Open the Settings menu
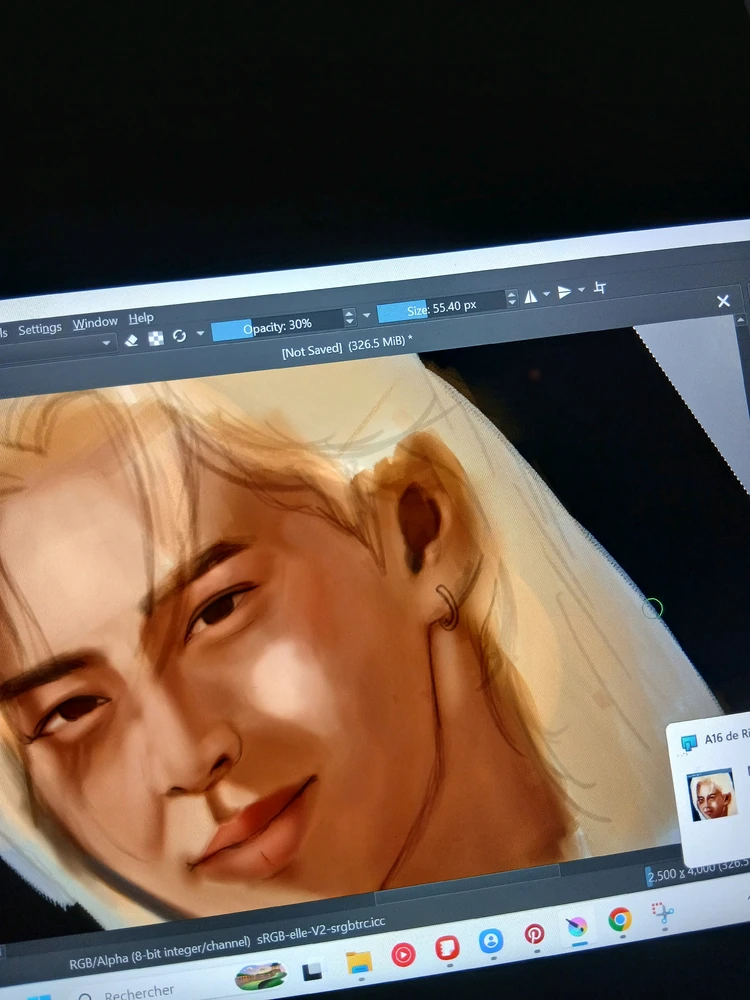 40,329
